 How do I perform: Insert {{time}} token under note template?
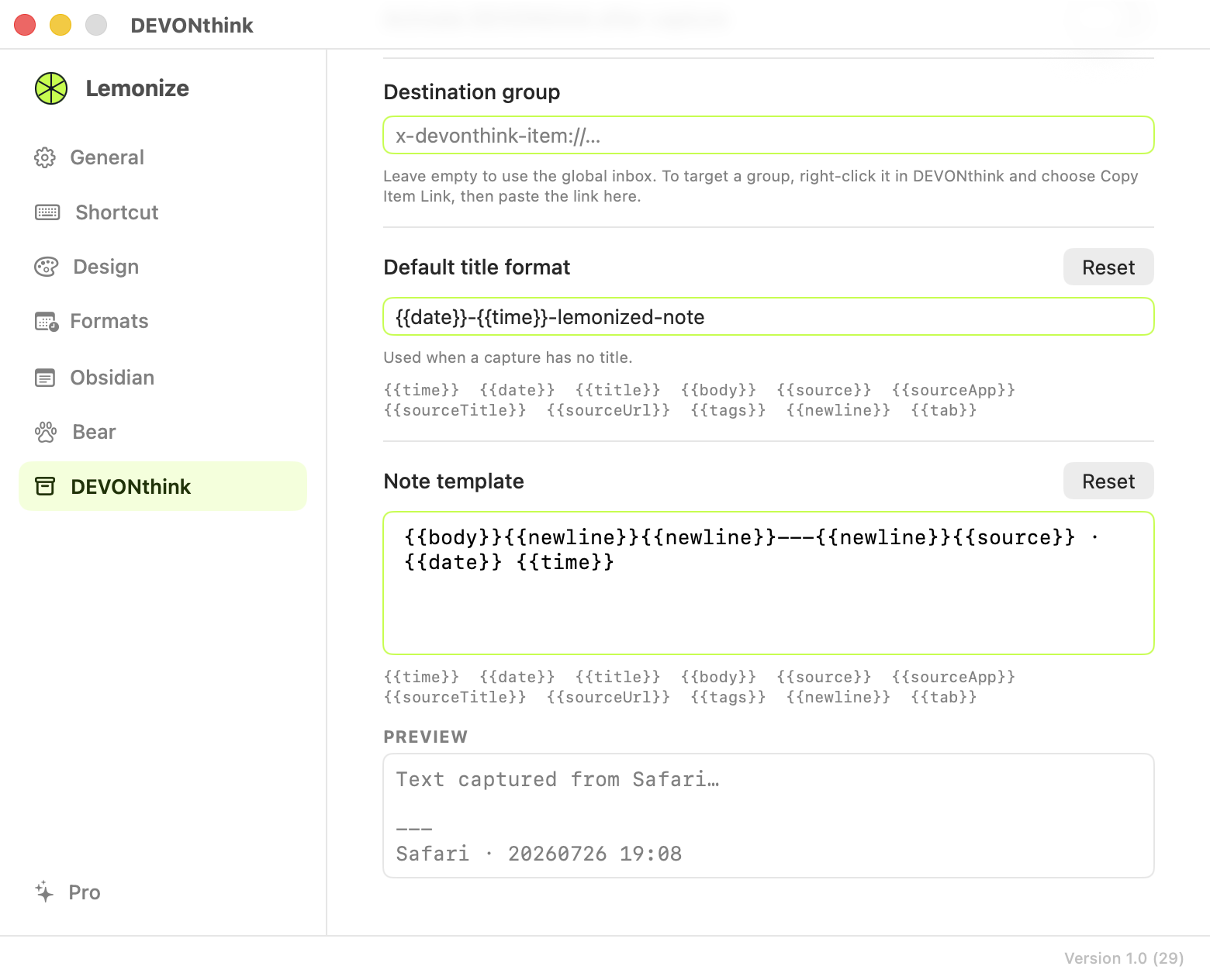(421, 677)
